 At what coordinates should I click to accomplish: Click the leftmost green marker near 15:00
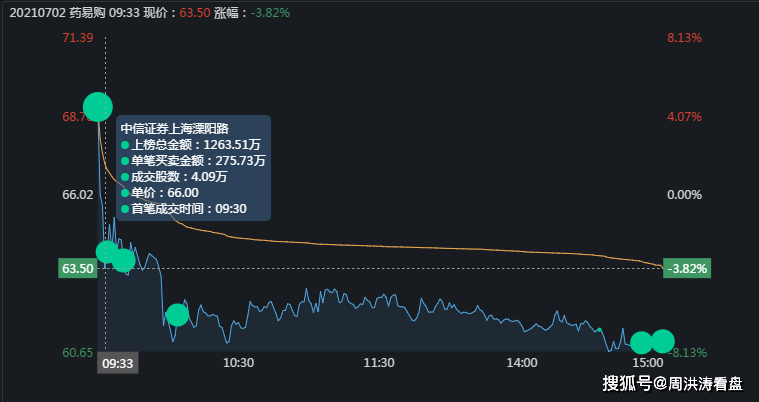[641, 343]
